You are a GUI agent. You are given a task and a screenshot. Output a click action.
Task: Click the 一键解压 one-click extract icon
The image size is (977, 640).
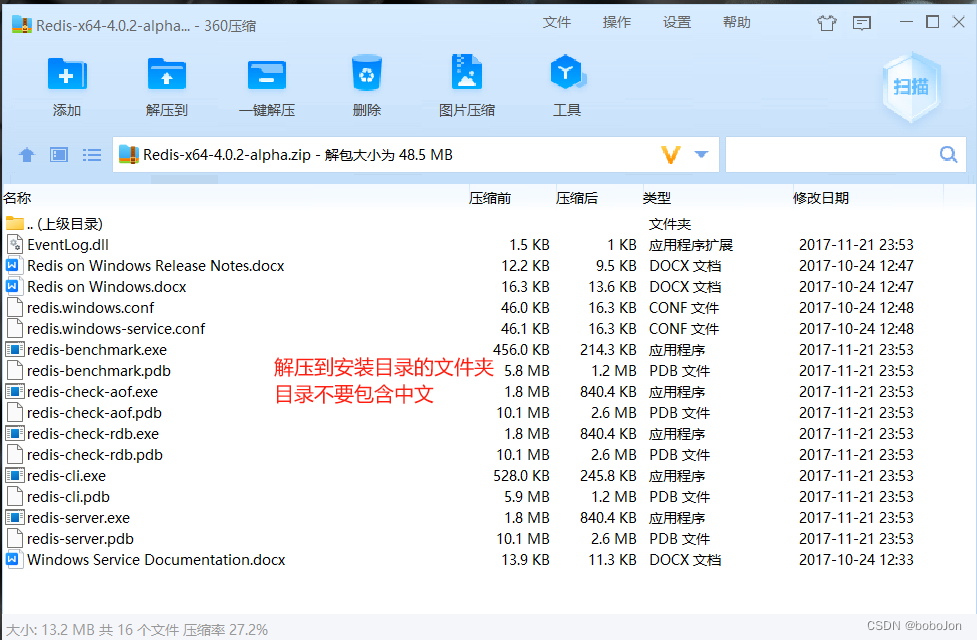coord(267,75)
